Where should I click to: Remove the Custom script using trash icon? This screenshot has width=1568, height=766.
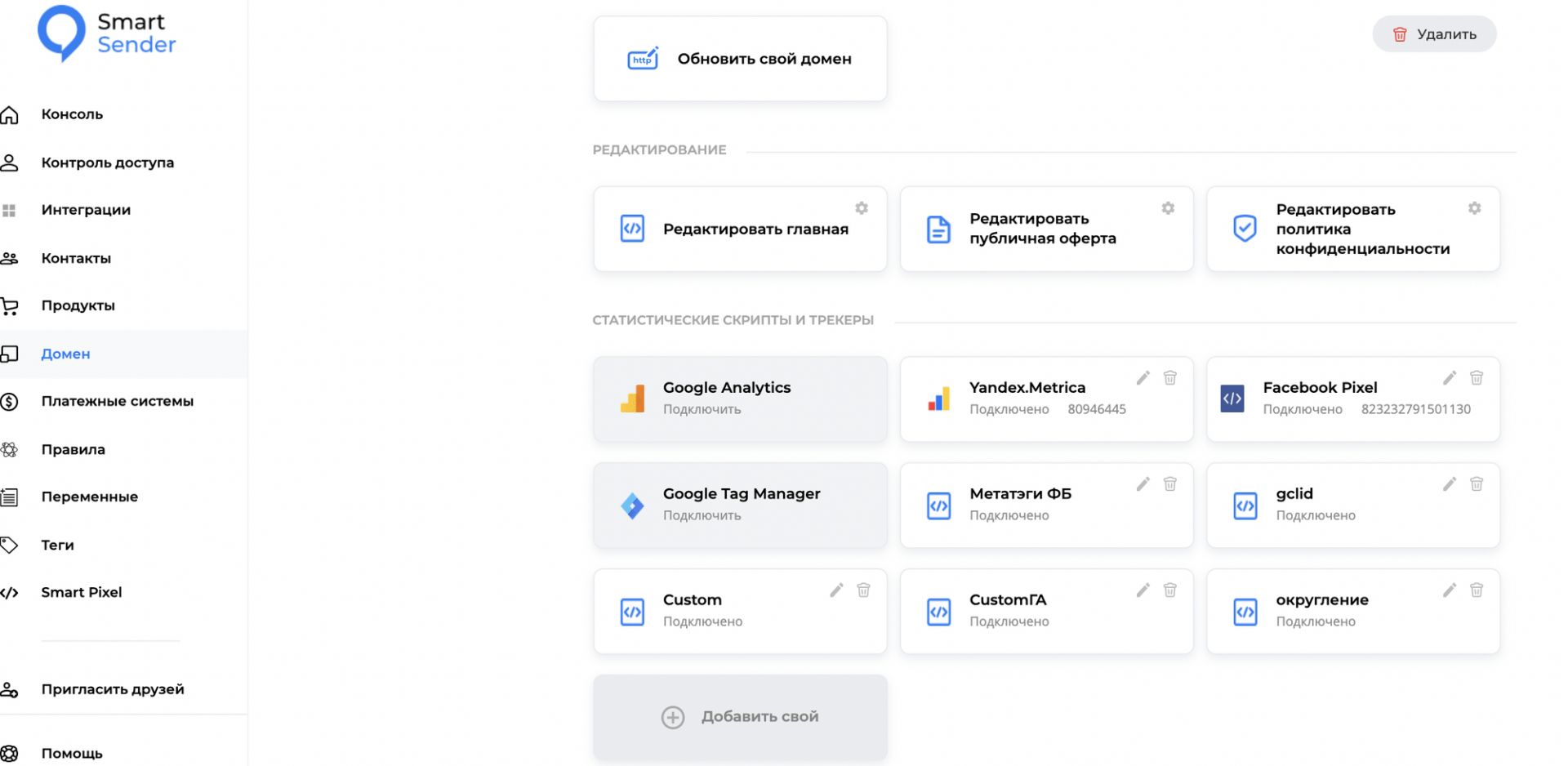click(x=863, y=590)
